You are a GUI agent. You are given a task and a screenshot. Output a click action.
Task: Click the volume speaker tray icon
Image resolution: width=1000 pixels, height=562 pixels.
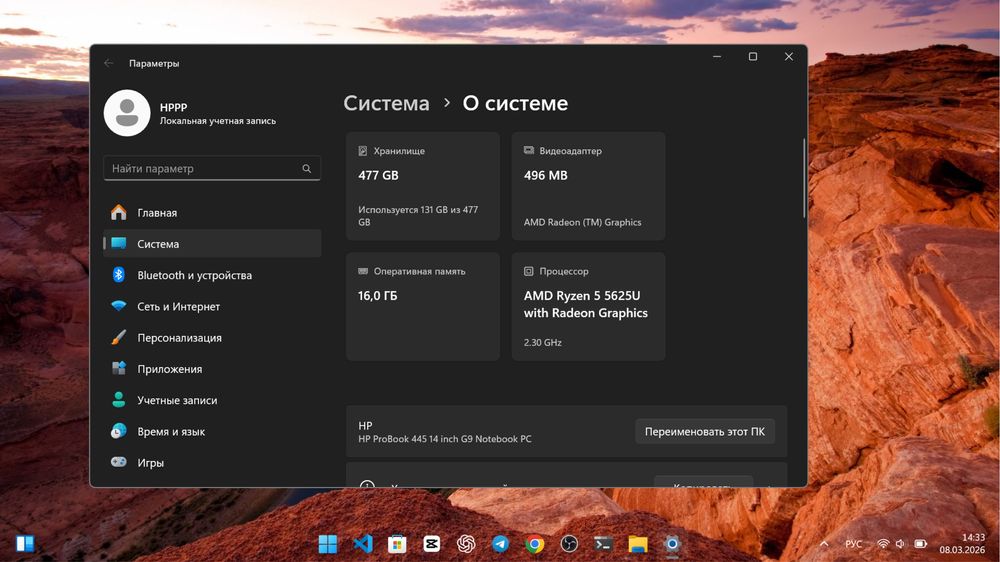tap(900, 544)
